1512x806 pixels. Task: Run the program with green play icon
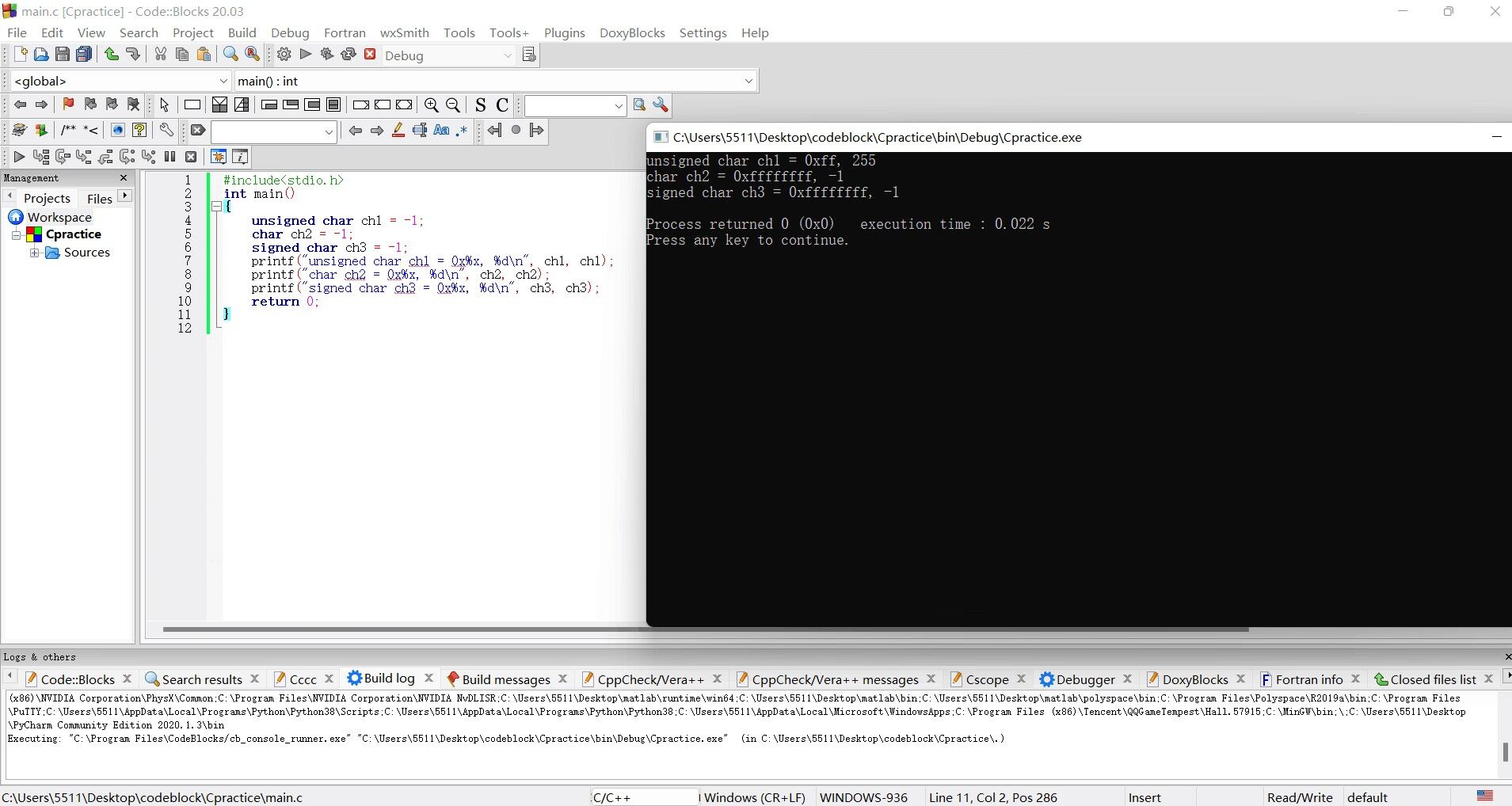[x=306, y=55]
